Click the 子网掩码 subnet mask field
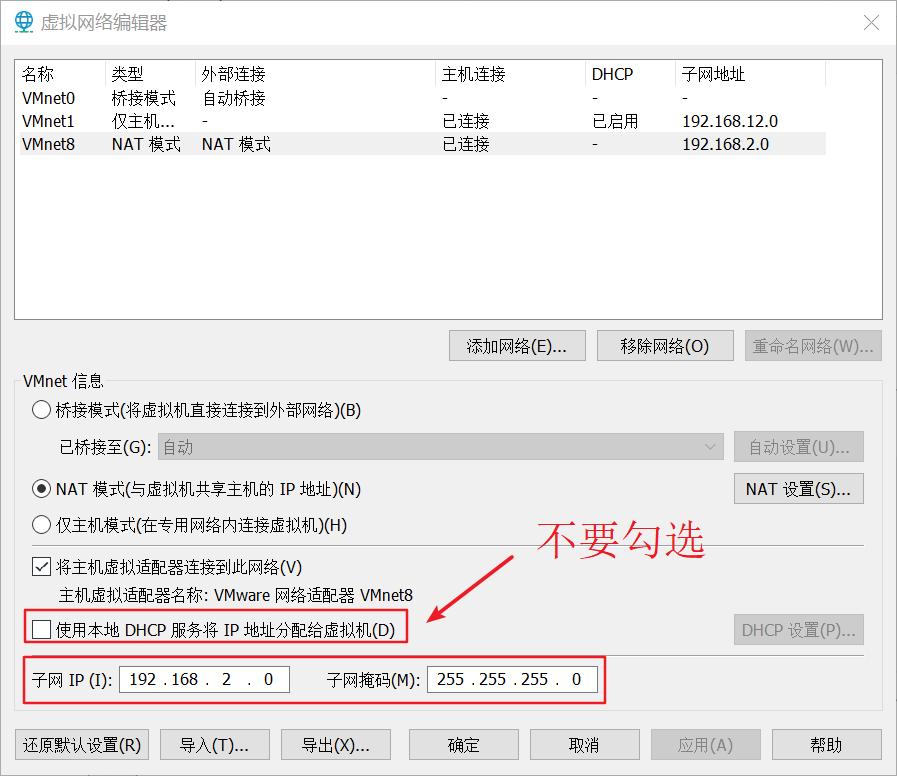Image resolution: width=897 pixels, height=776 pixels. coord(513,679)
